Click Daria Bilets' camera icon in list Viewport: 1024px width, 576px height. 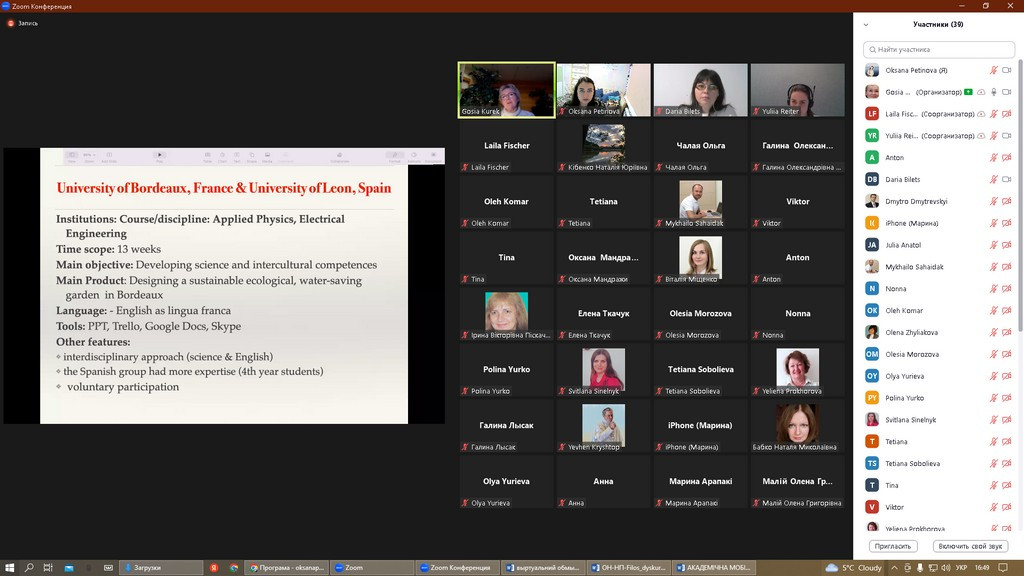pyautogui.click(x=1007, y=179)
